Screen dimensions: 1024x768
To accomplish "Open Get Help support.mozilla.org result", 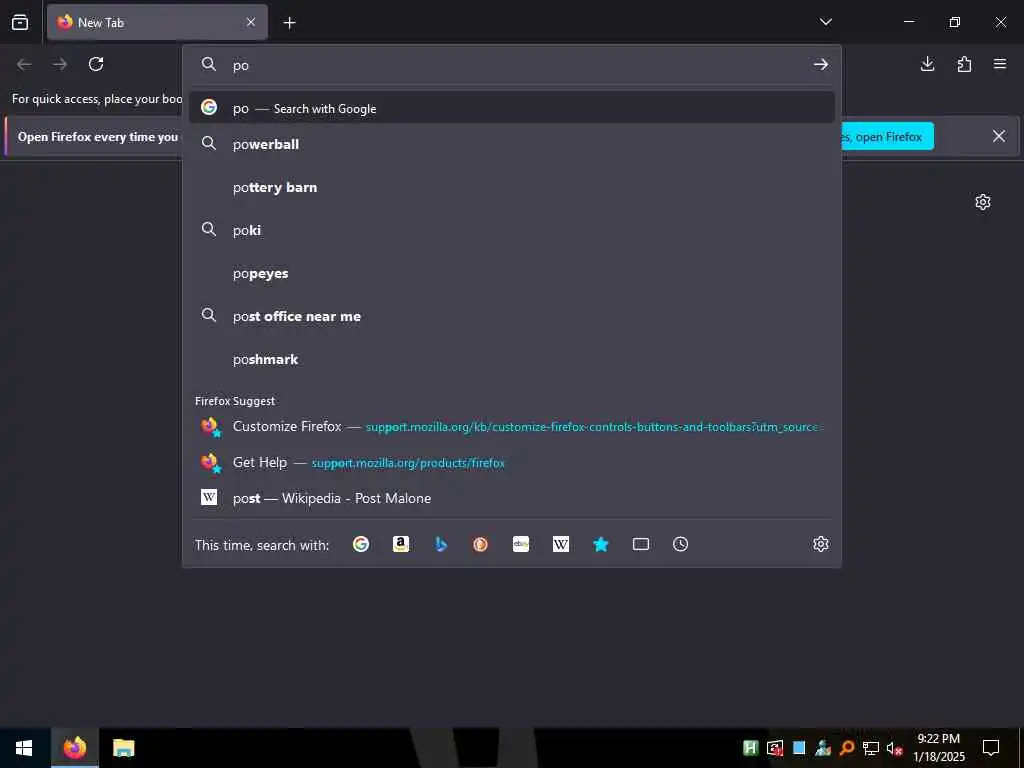I will point(511,462).
